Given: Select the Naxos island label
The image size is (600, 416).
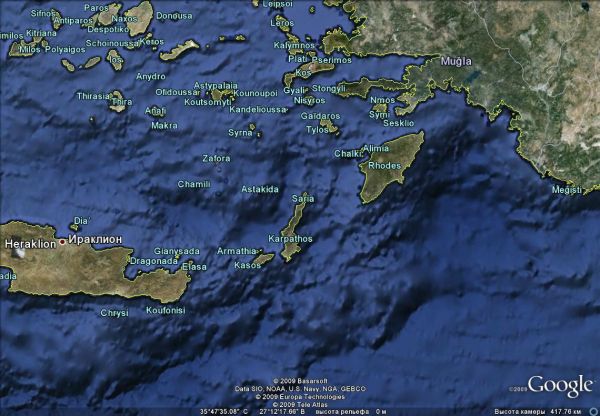Looking at the screenshot, I should click(x=125, y=18).
